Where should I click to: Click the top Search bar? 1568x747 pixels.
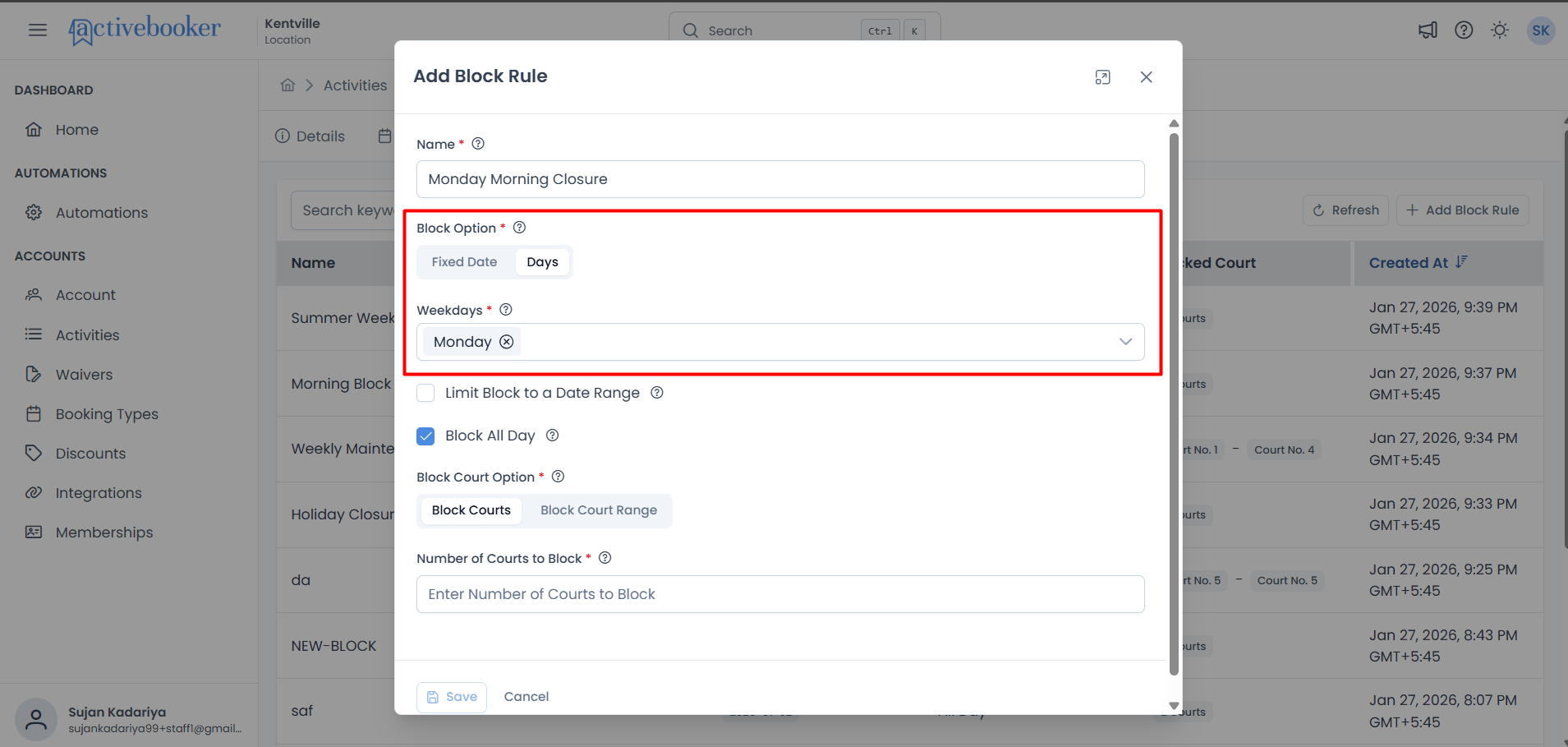(804, 30)
